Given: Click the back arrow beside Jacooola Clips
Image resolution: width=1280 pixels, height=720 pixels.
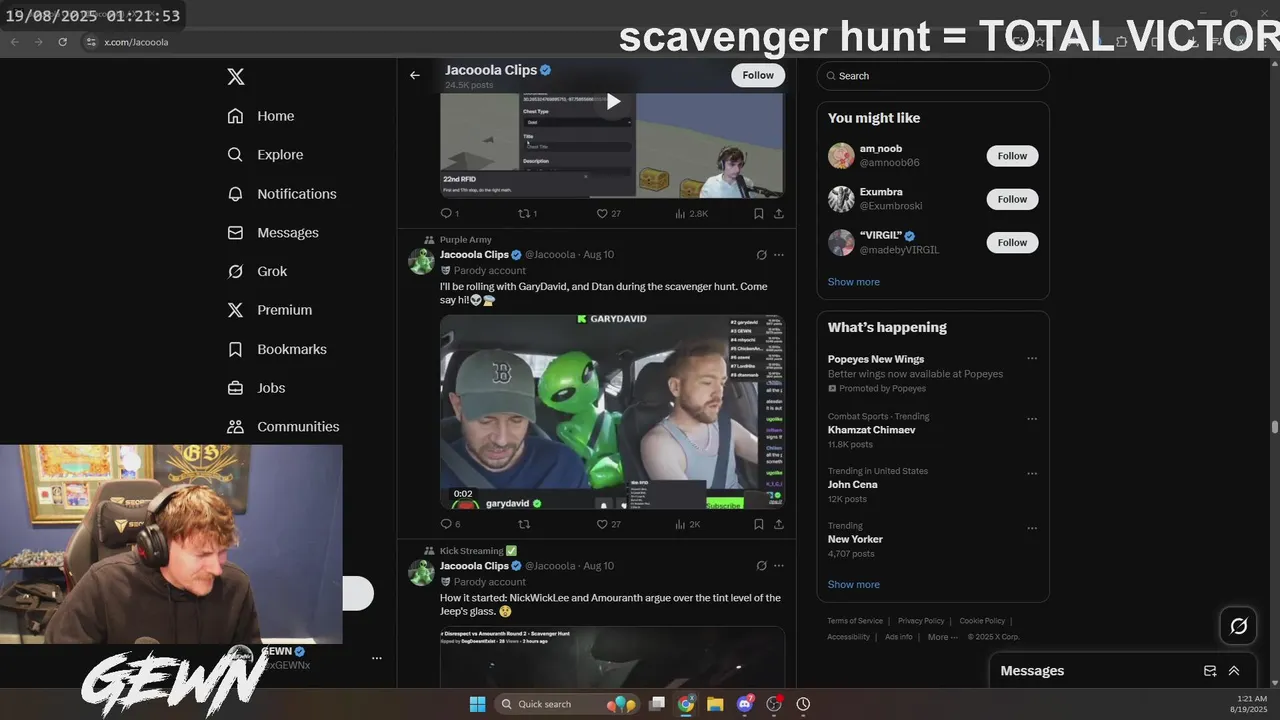Looking at the screenshot, I should 415,75.
